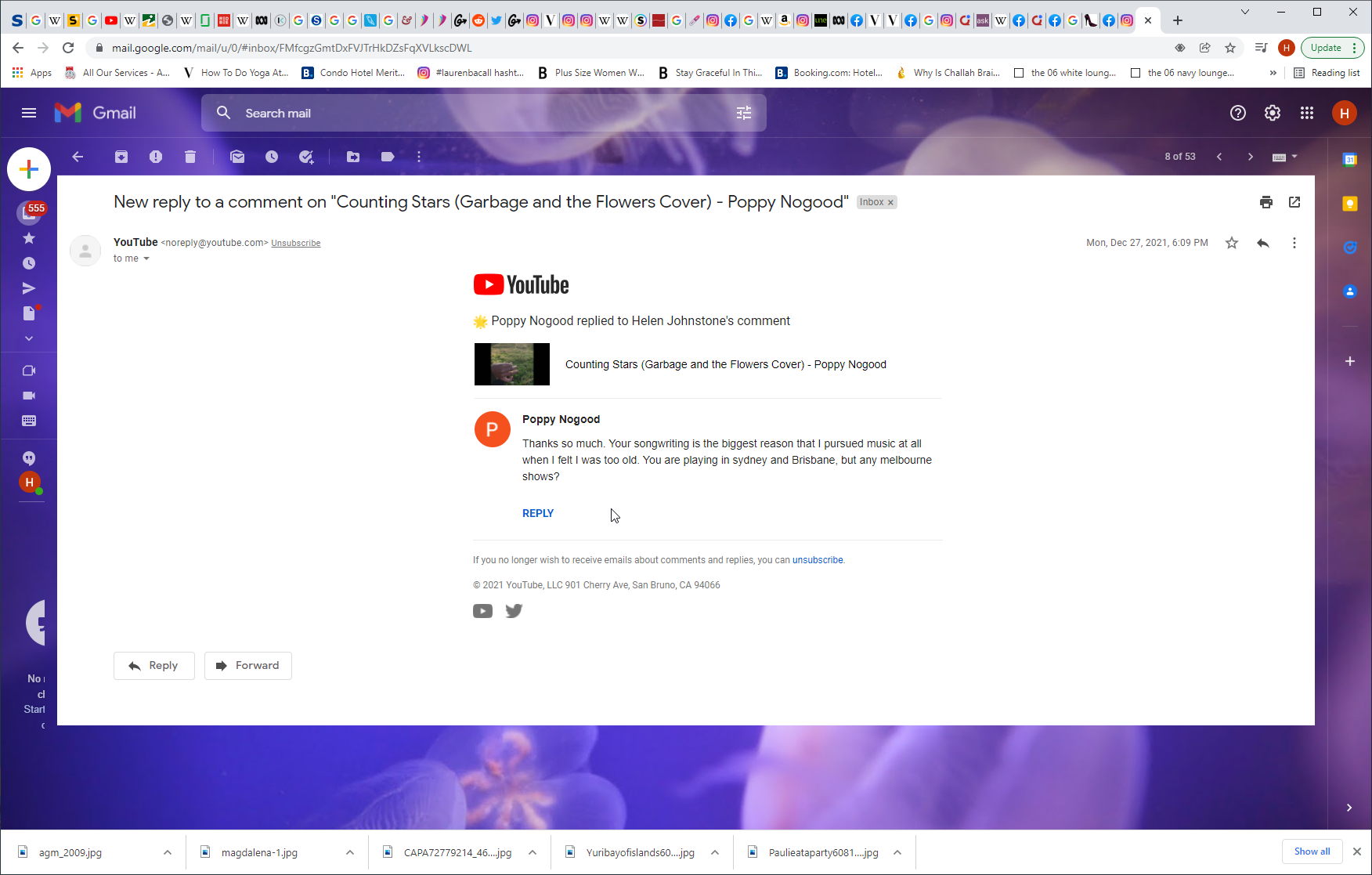Click Show all downloads
Screen dimensions: 1372x875
click(1312, 851)
